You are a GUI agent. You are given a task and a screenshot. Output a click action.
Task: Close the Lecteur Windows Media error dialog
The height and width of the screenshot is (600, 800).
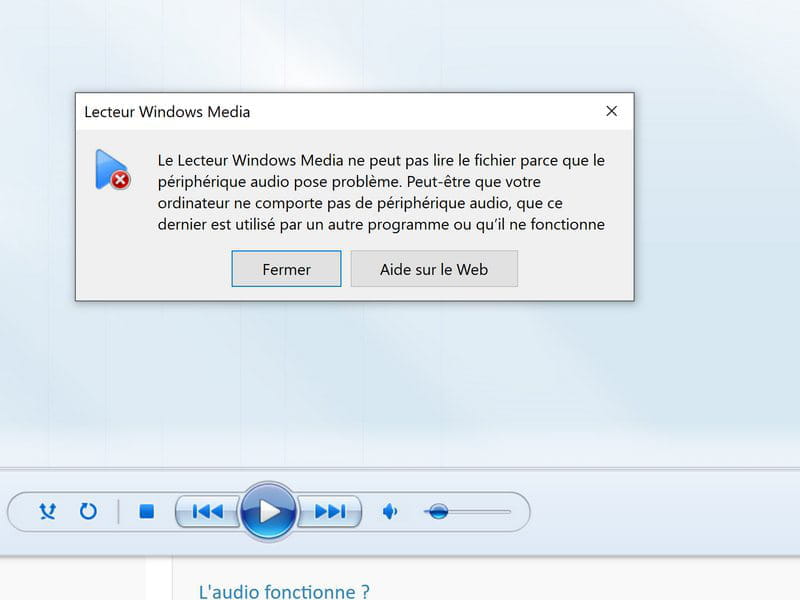tap(611, 111)
